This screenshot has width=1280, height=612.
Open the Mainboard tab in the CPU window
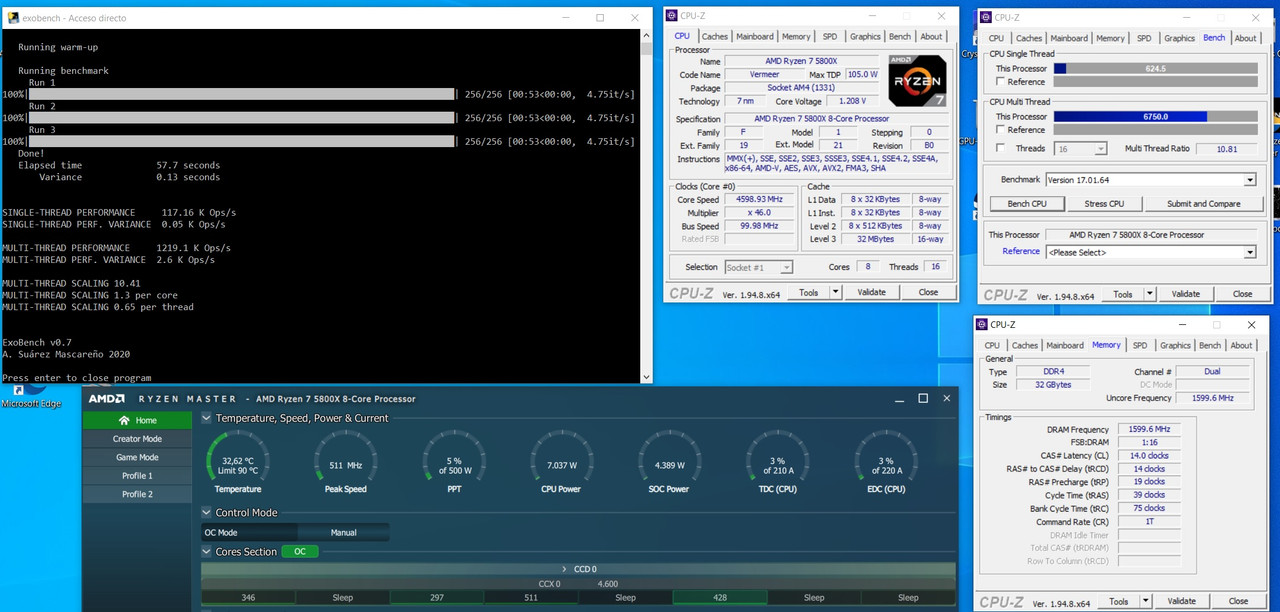755,36
